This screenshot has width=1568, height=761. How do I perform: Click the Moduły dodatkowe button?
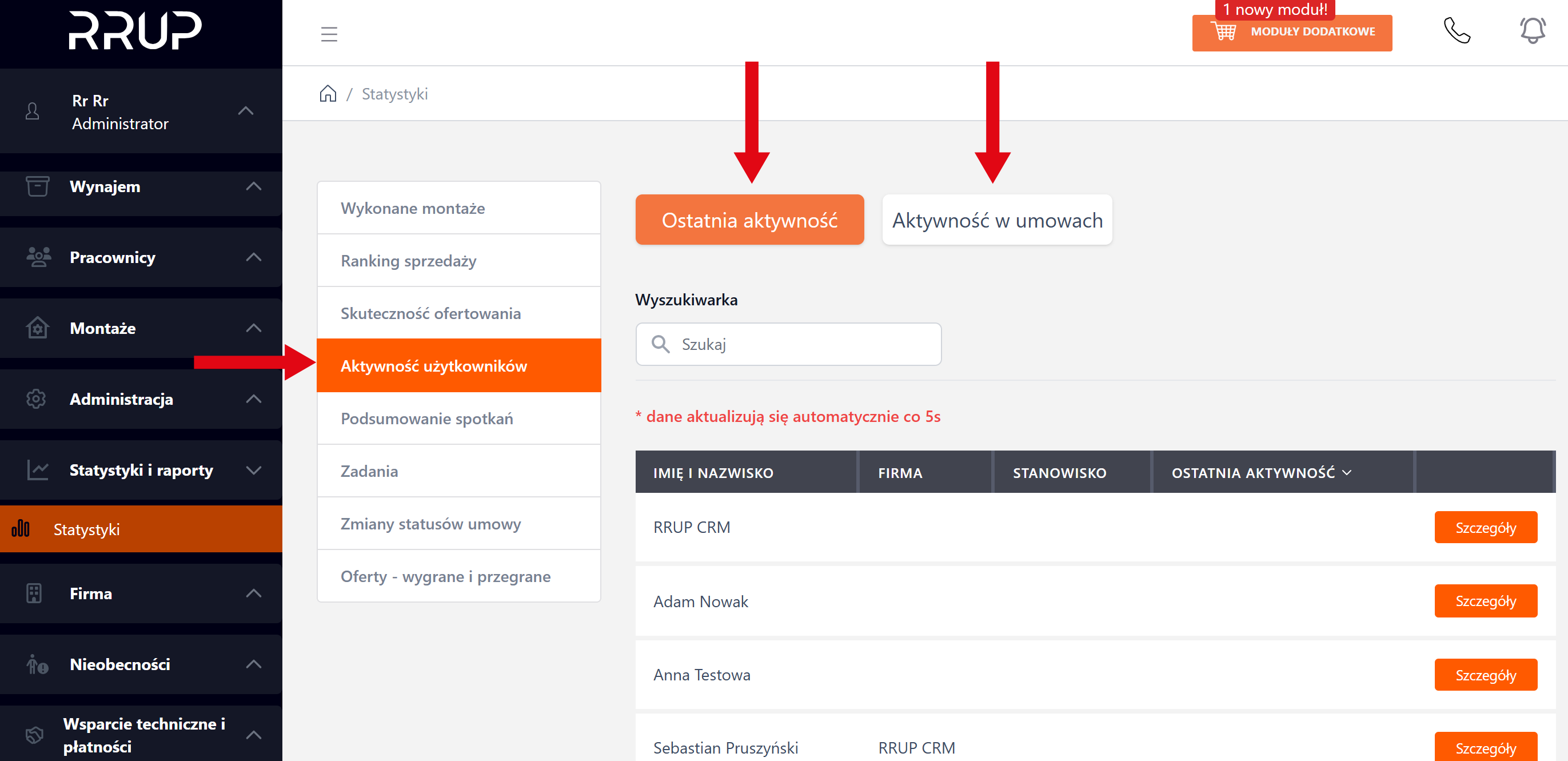(1312, 31)
